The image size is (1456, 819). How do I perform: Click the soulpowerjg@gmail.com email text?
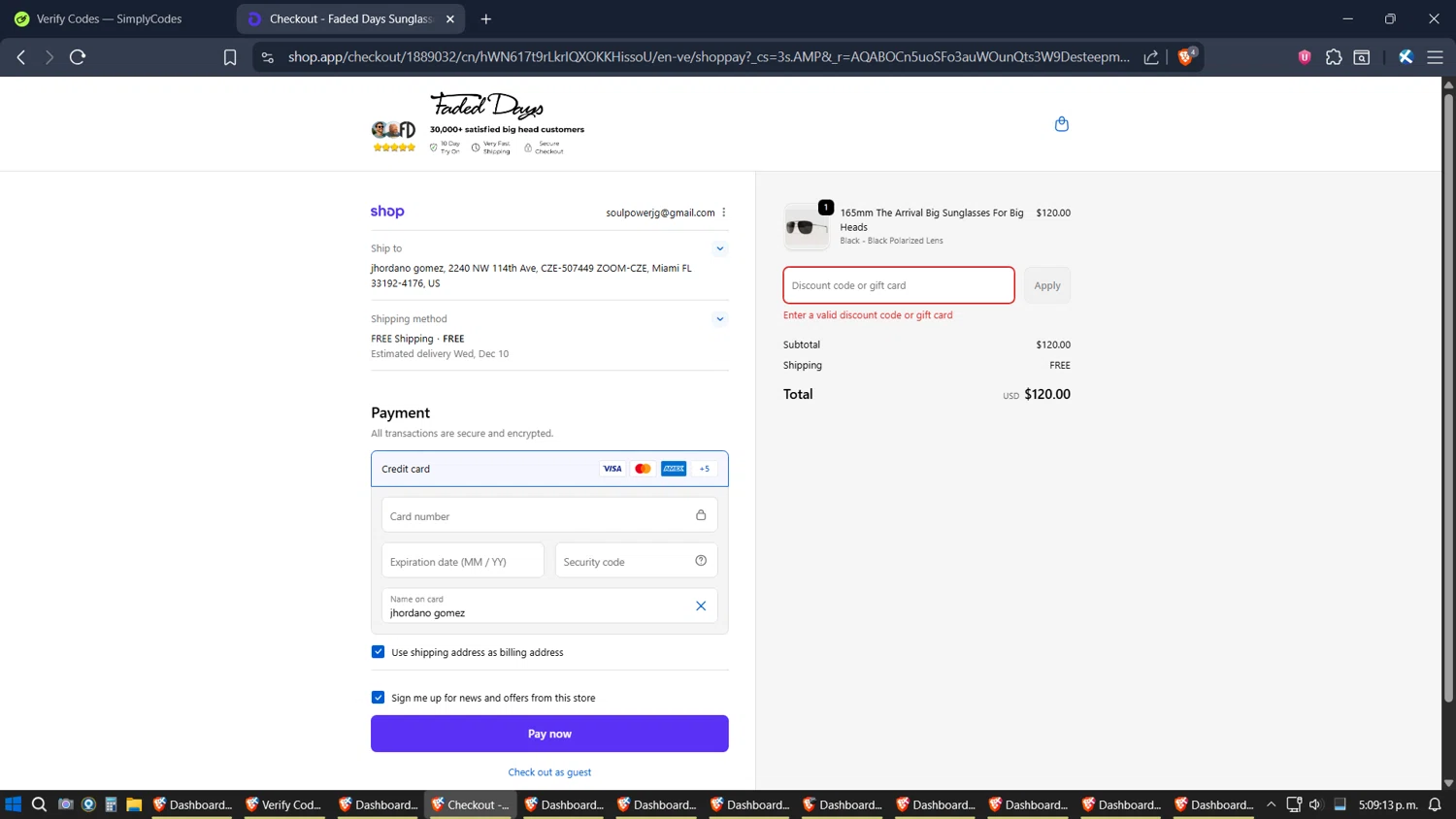pyautogui.click(x=660, y=213)
